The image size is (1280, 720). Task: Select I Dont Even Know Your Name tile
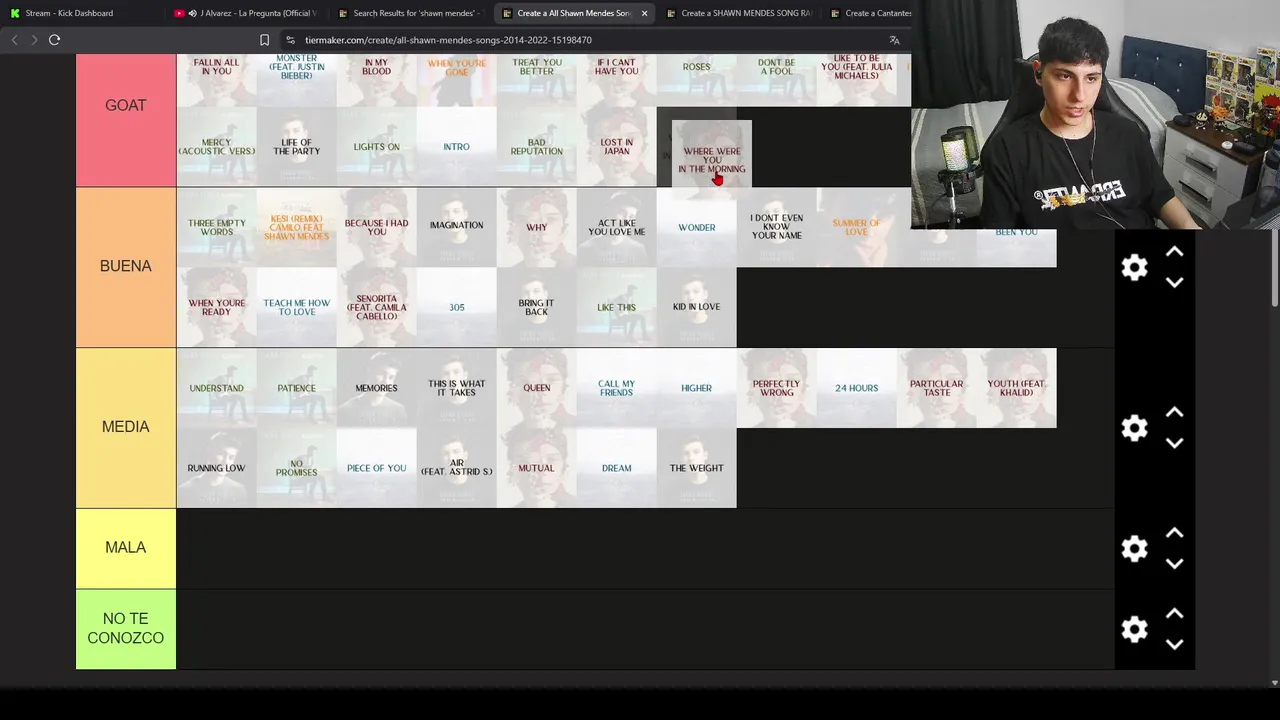point(777,228)
